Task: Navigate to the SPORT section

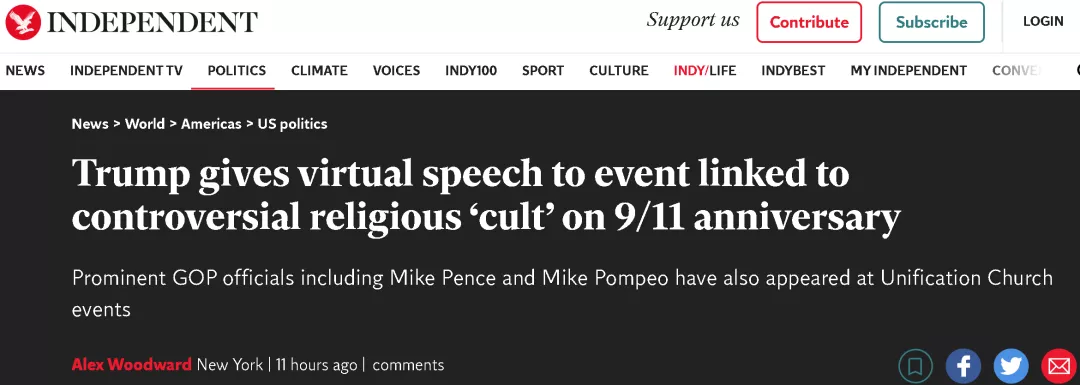Action: pos(543,70)
